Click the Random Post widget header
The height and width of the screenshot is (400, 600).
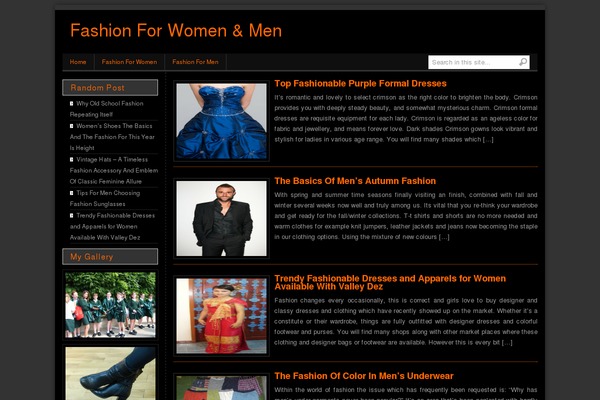tap(110, 88)
